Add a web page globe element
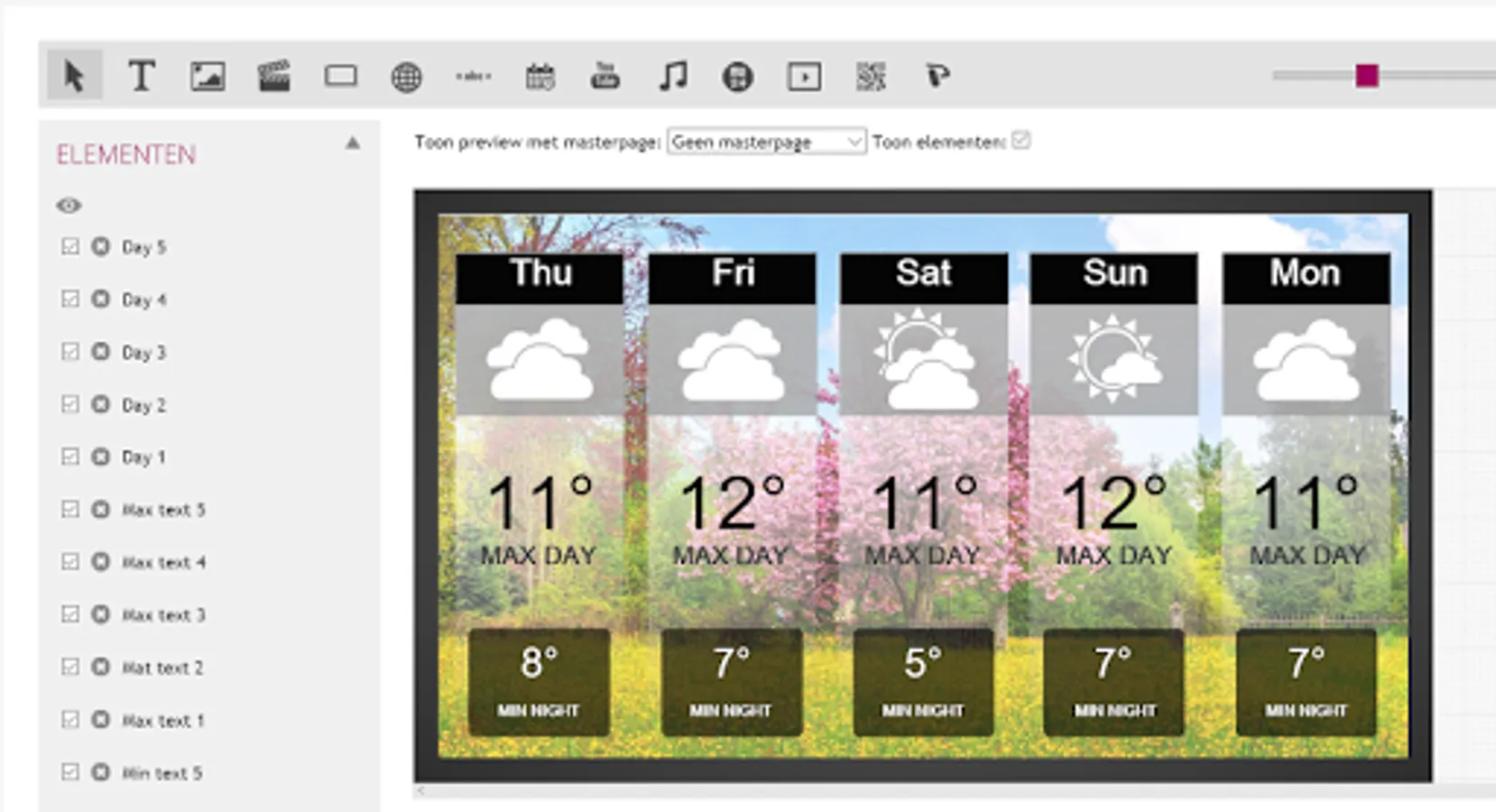The image size is (1496, 812). point(406,77)
